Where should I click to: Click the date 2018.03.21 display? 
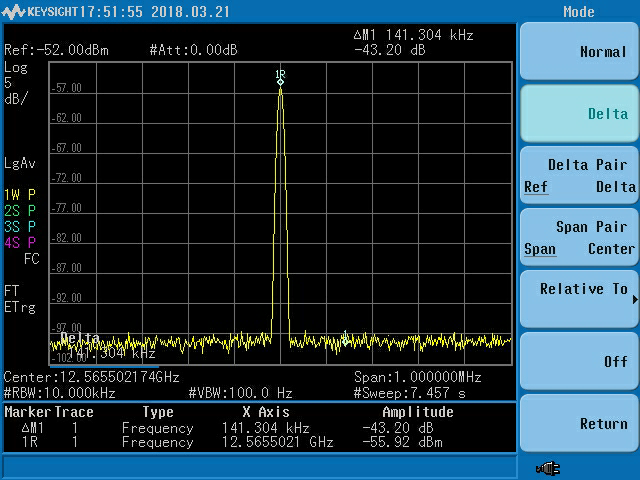pyautogui.click(x=190, y=12)
